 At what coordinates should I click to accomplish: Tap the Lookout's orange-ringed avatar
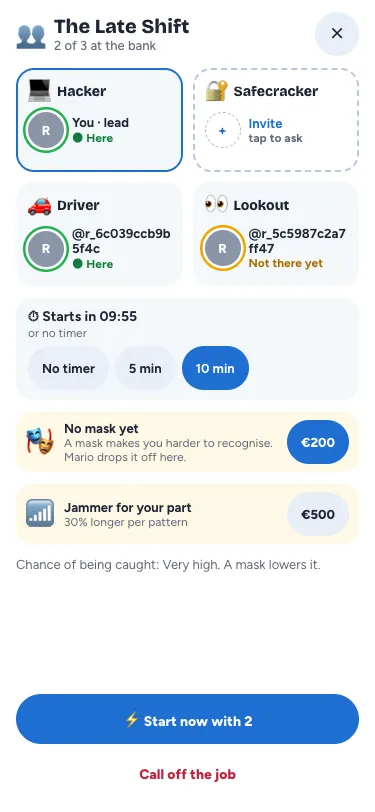click(223, 248)
